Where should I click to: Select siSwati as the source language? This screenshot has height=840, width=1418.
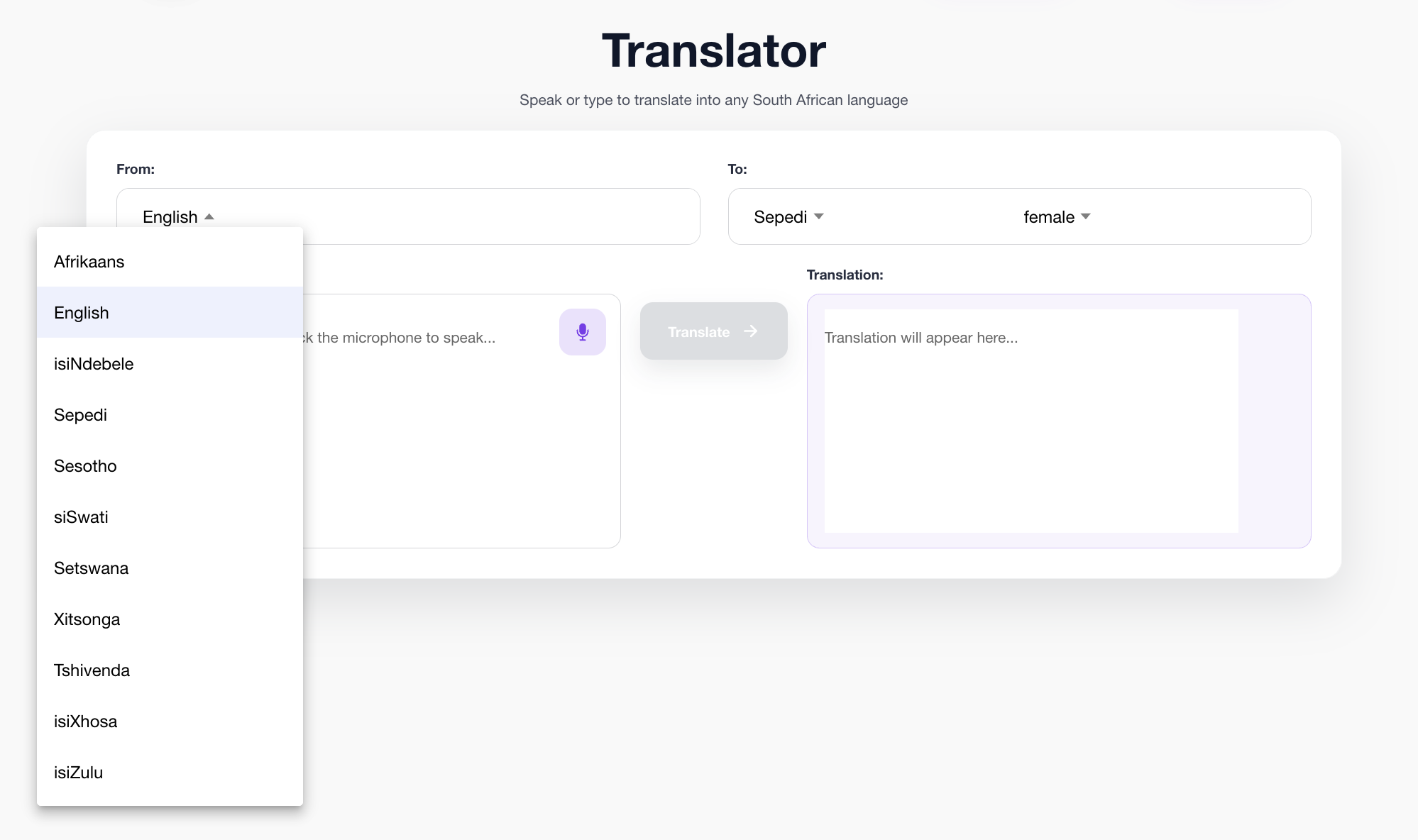(170, 516)
